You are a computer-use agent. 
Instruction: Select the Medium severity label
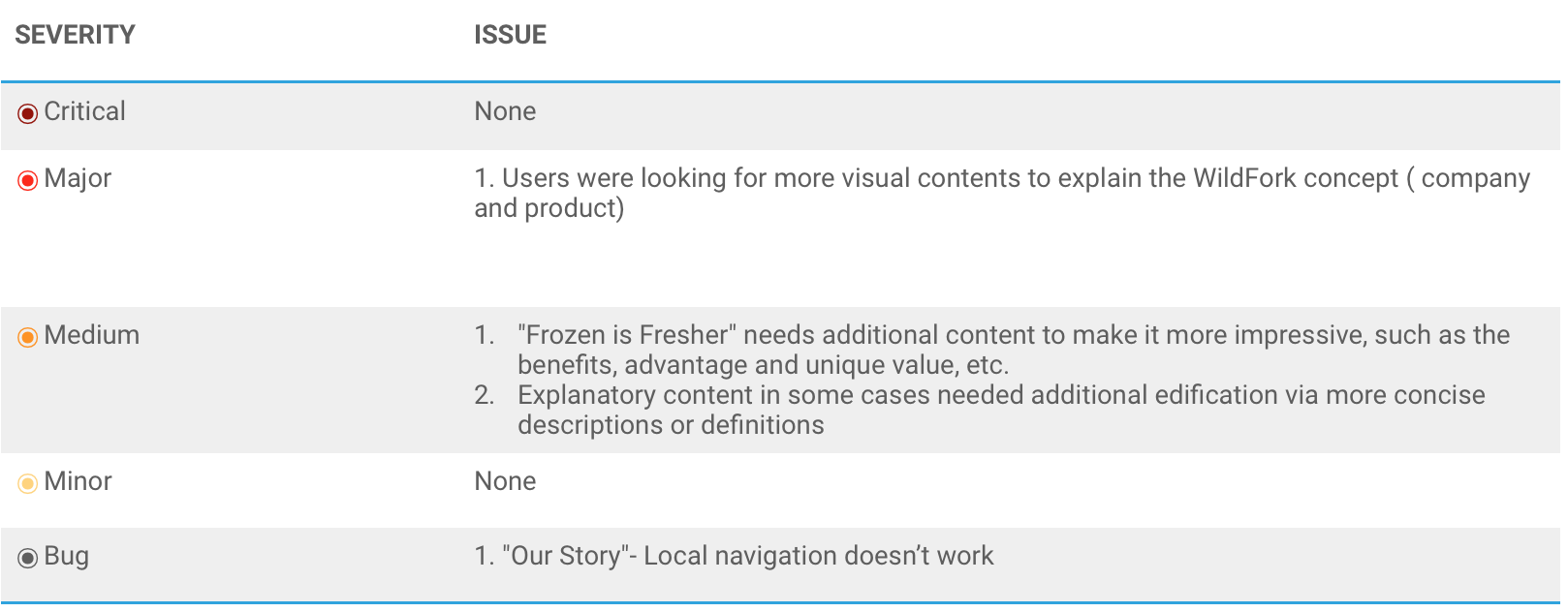[x=92, y=335]
